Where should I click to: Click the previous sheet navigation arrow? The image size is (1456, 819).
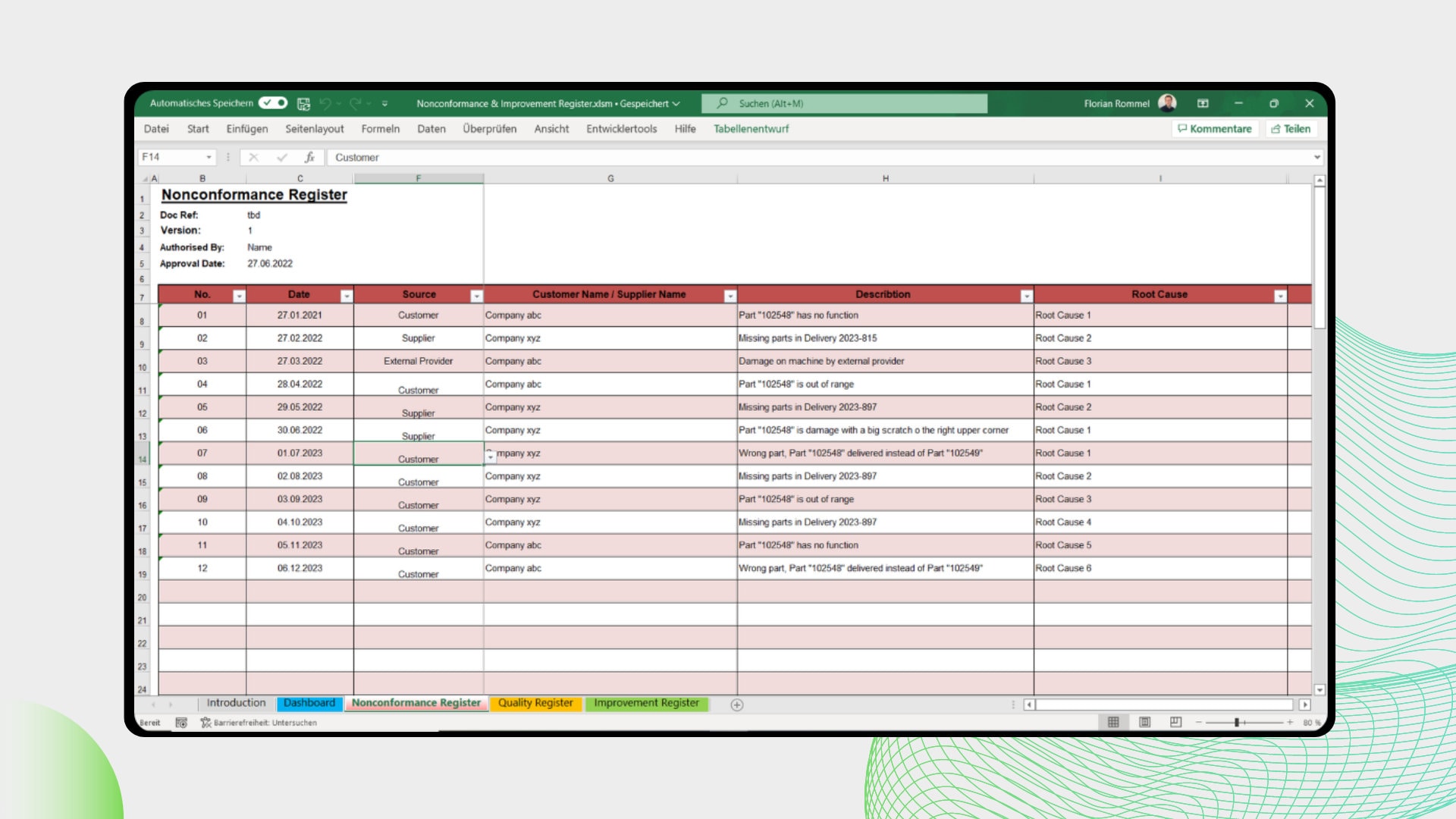(153, 705)
